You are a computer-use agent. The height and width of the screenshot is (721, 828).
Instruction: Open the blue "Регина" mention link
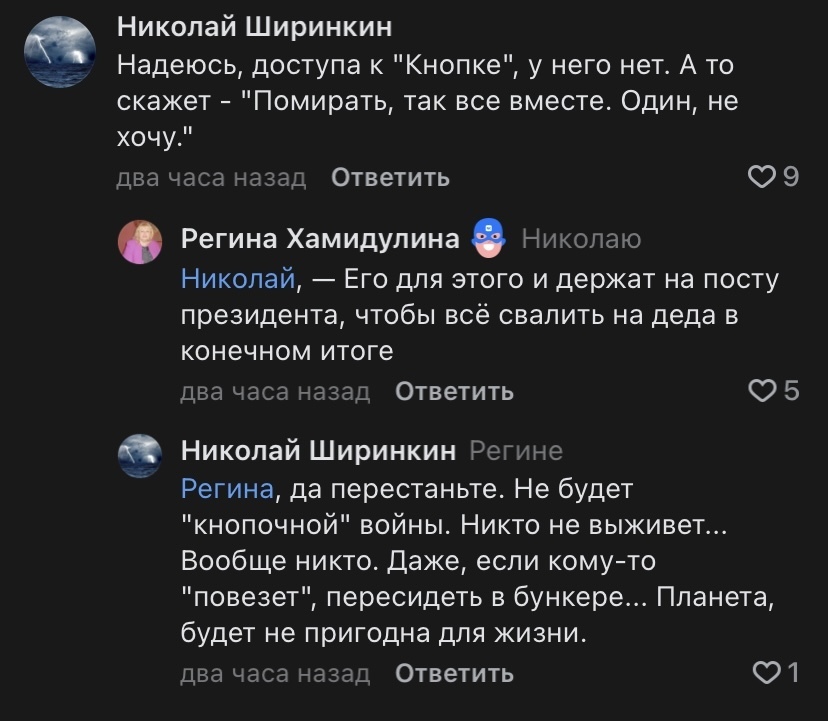(227, 489)
